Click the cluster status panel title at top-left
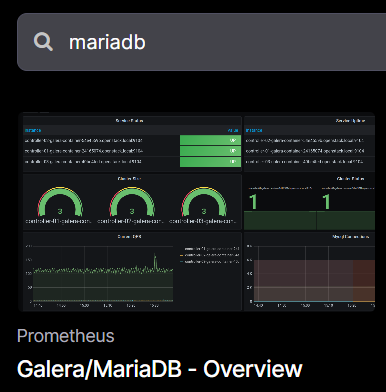 (130, 121)
